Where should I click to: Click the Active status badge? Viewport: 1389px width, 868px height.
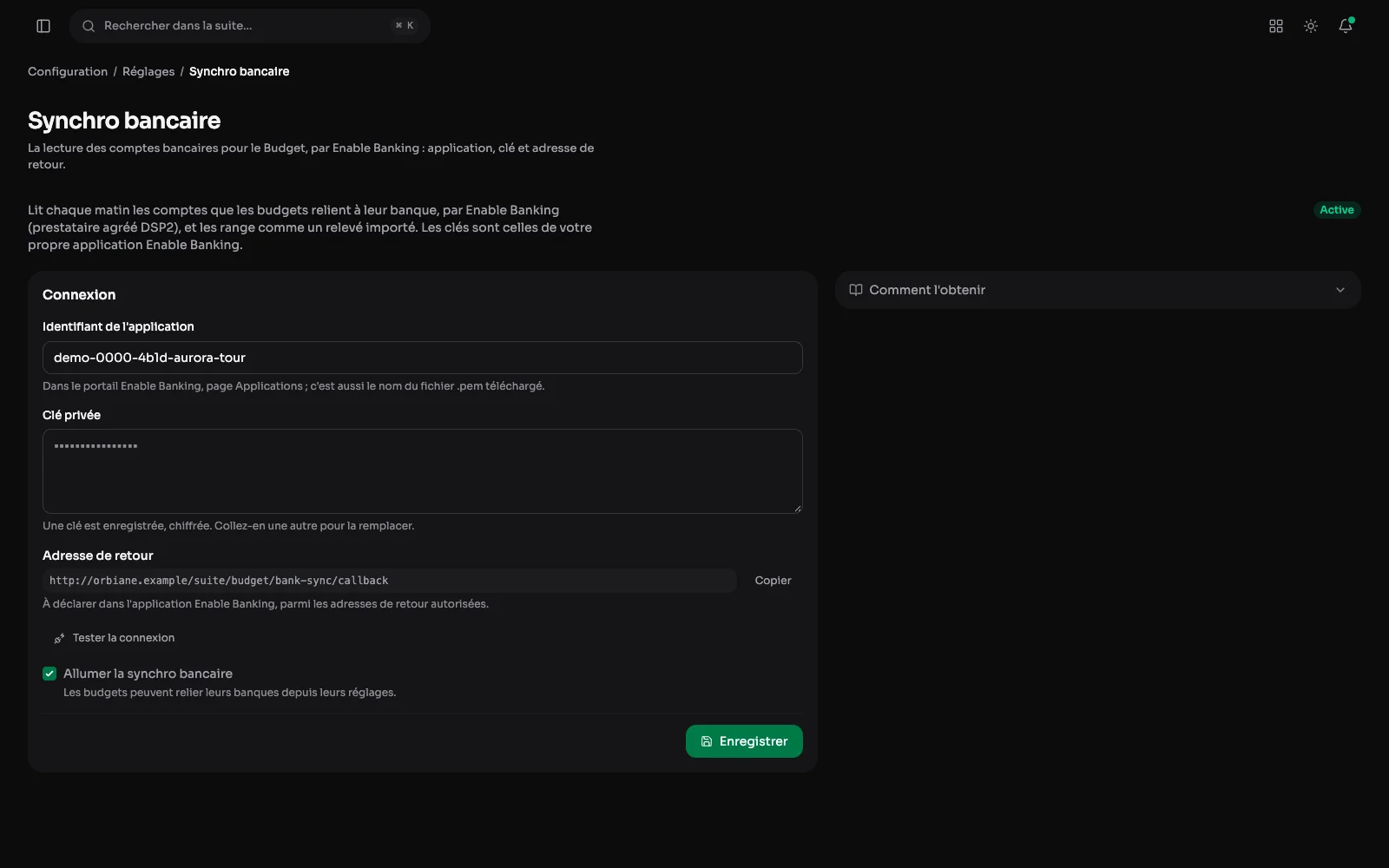click(1337, 210)
